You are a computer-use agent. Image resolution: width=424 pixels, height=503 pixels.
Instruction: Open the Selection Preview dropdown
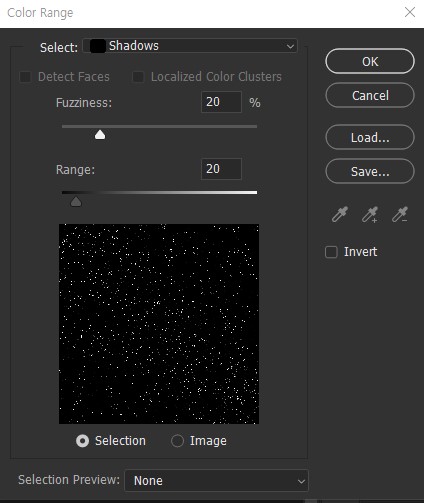216,480
